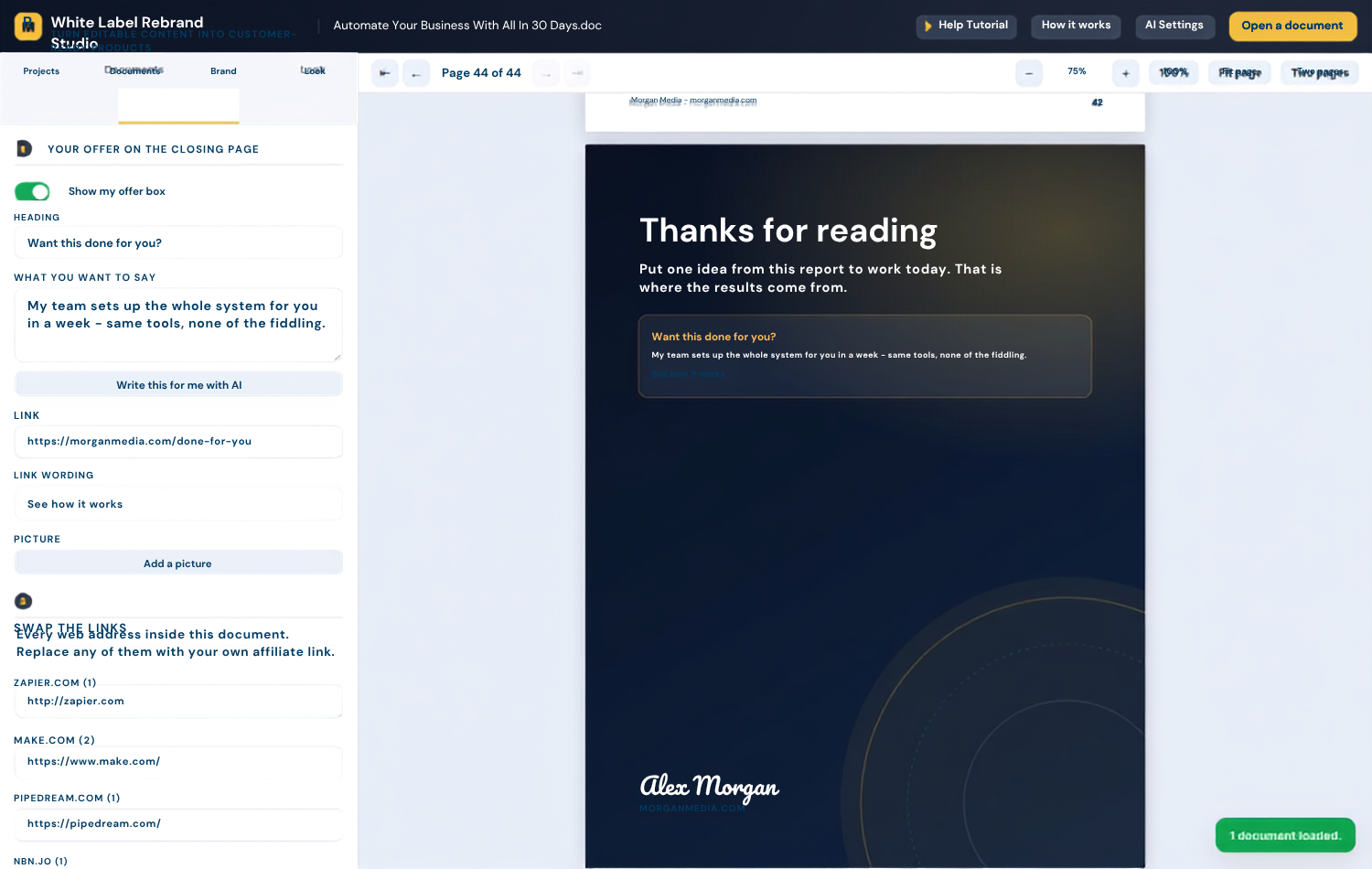Click the Alex Morgan signature on page

[x=710, y=787]
